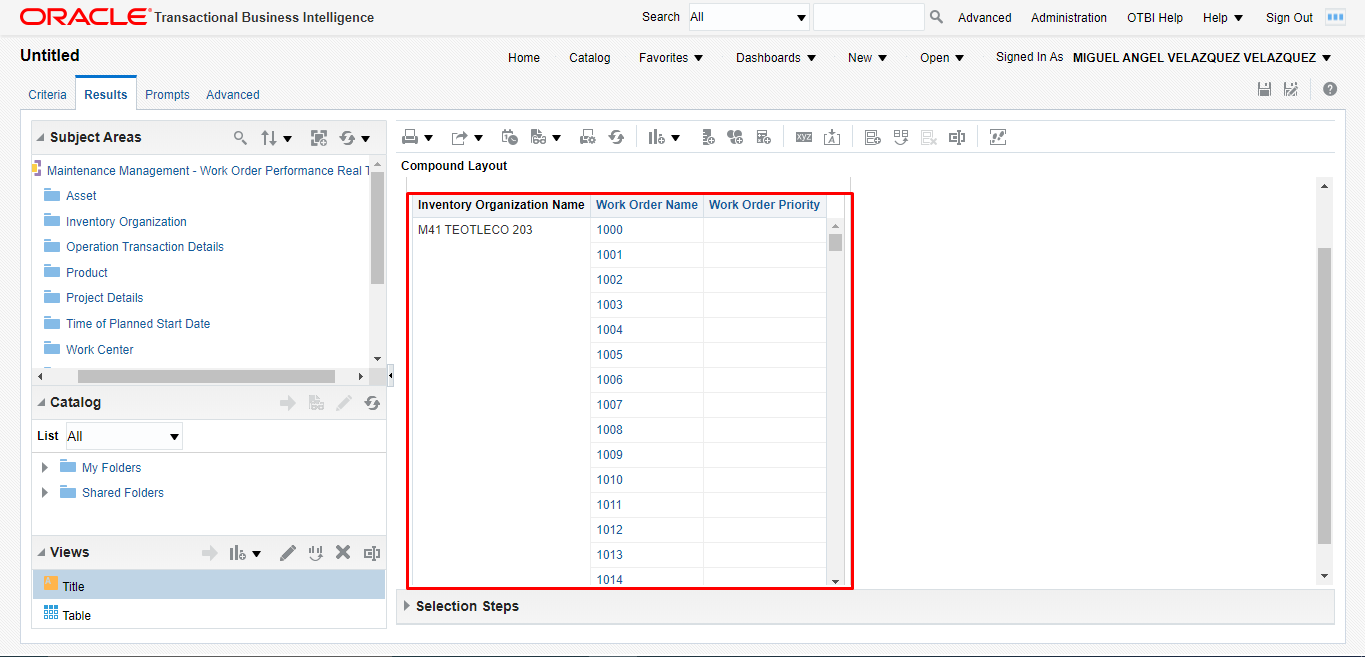
Task: Open the refresh dropdown in Subject Areas panel
Action: pyautogui.click(x=366, y=139)
